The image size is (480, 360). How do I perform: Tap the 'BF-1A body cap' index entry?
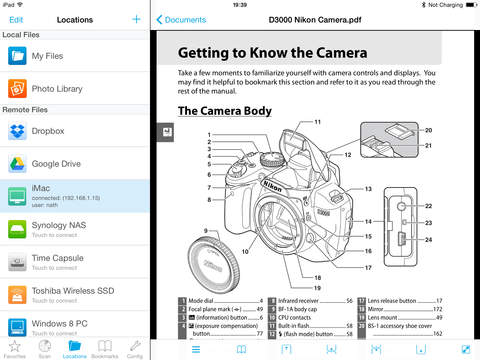point(298,309)
